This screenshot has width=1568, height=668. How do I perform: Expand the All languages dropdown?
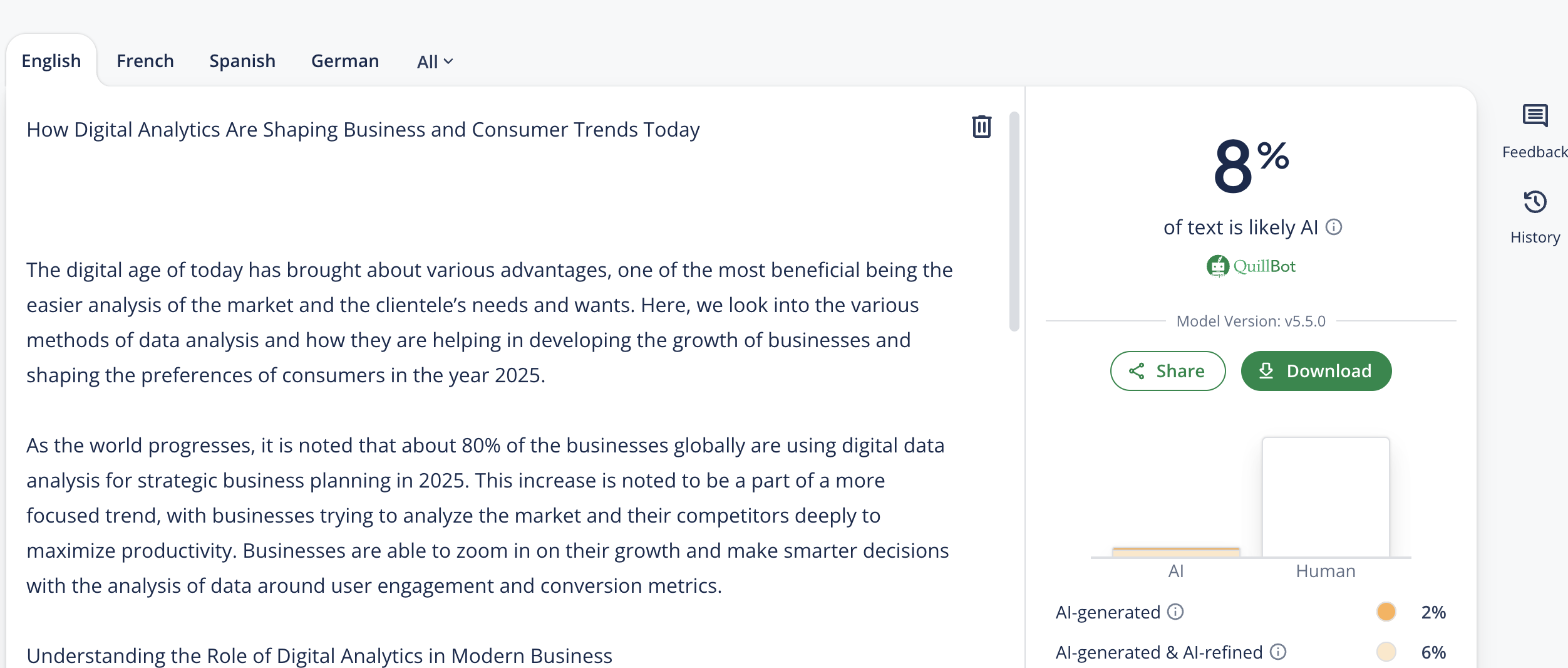coord(435,61)
